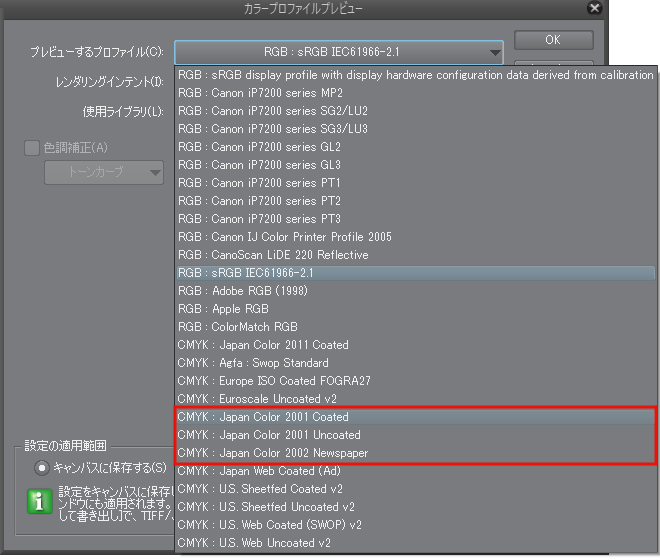This screenshot has height=560, width=660.
Task: Choose sRGB display profile with hardware configuration
Action: pos(415,75)
